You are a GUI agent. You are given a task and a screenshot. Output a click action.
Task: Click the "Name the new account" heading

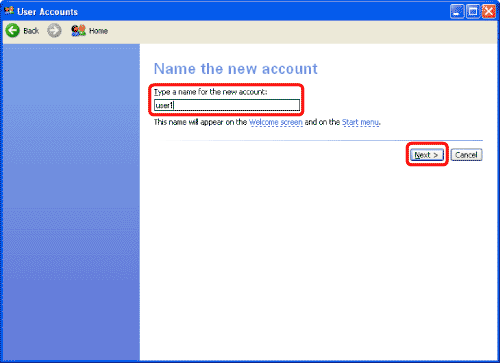[236, 69]
